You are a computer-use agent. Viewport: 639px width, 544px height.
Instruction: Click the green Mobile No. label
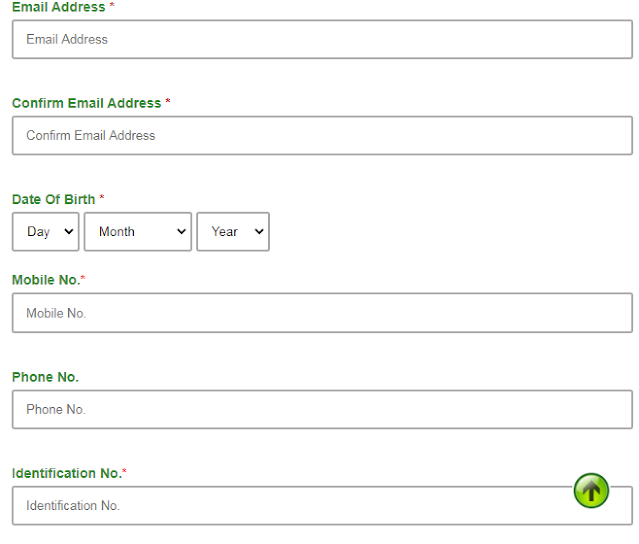tap(46, 280)
